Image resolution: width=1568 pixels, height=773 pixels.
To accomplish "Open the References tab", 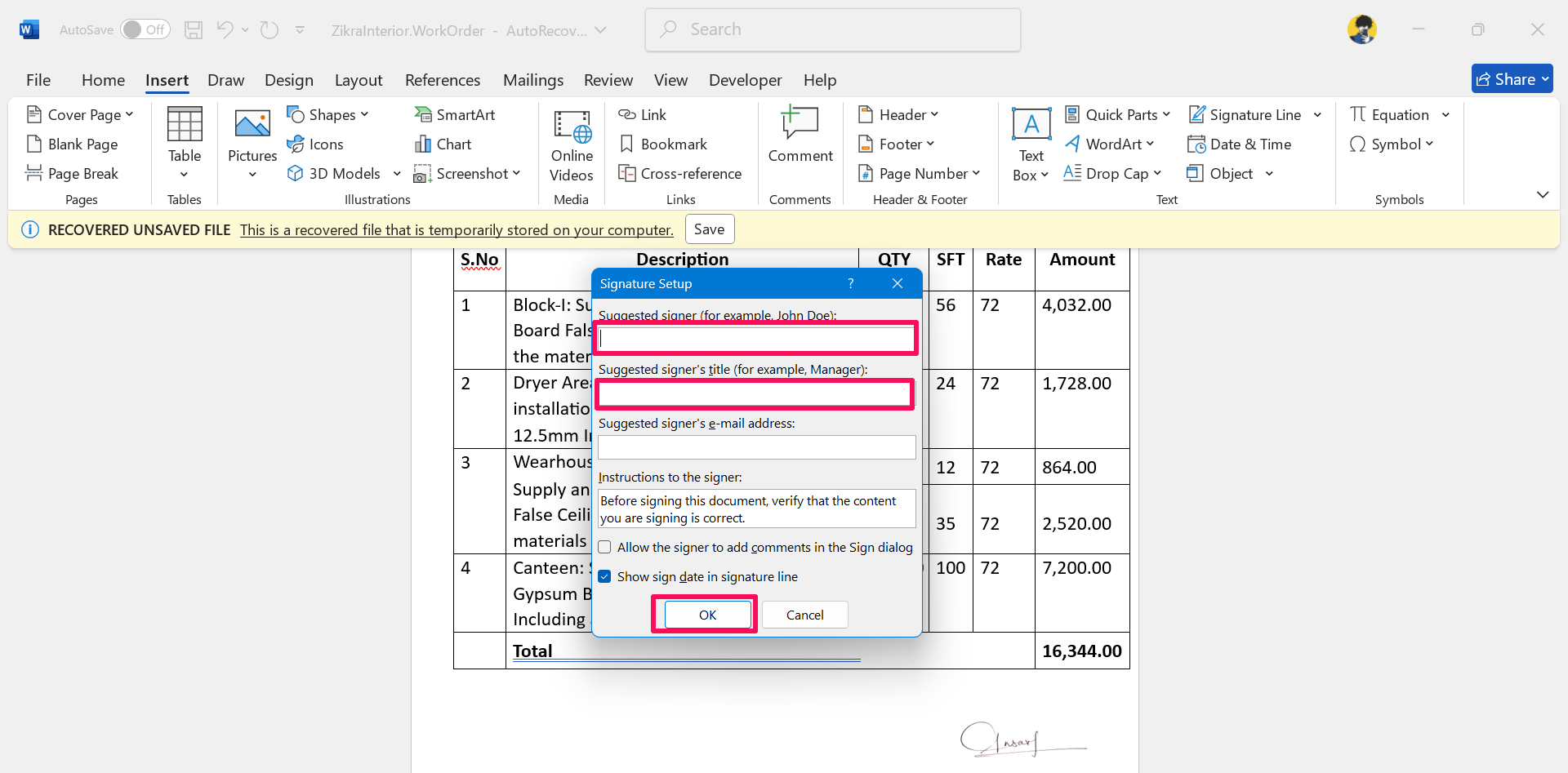I will point(443,80).
